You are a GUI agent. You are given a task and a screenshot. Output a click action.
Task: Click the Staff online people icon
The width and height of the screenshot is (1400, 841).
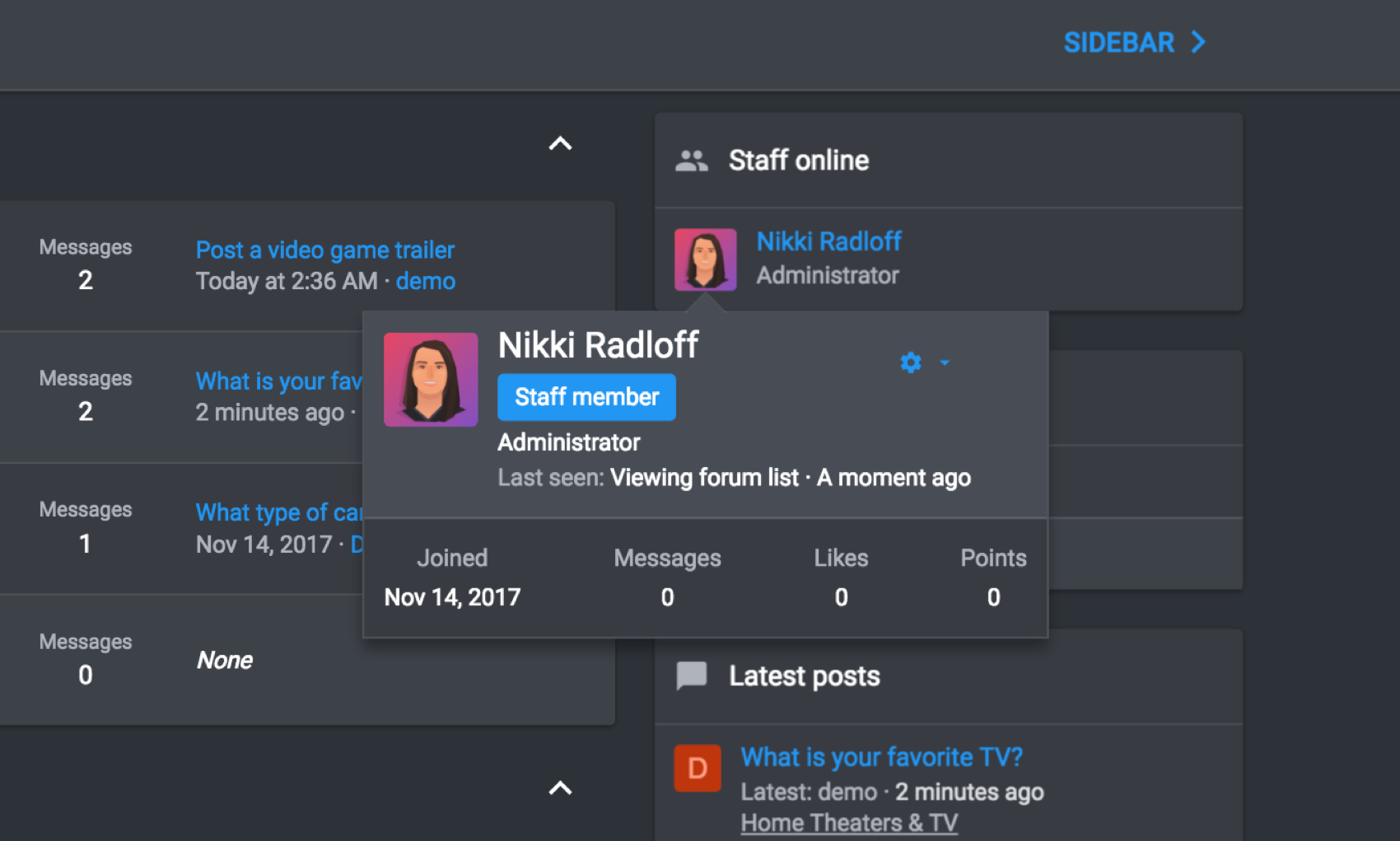coord(691,161)
